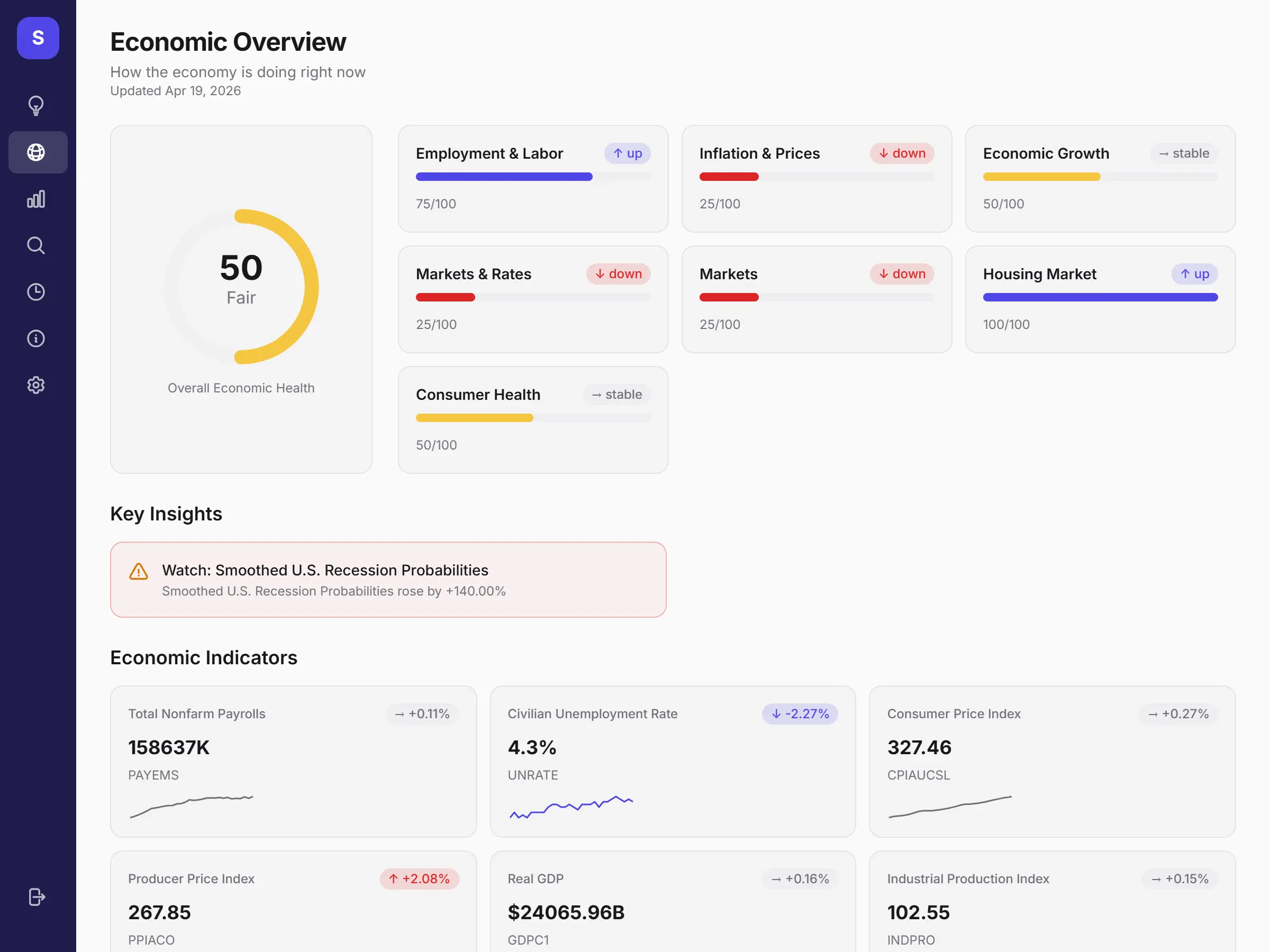Click the down badge on Markets & Rates
Viewport: 1270px width, 952px height.
coord(618,274)
